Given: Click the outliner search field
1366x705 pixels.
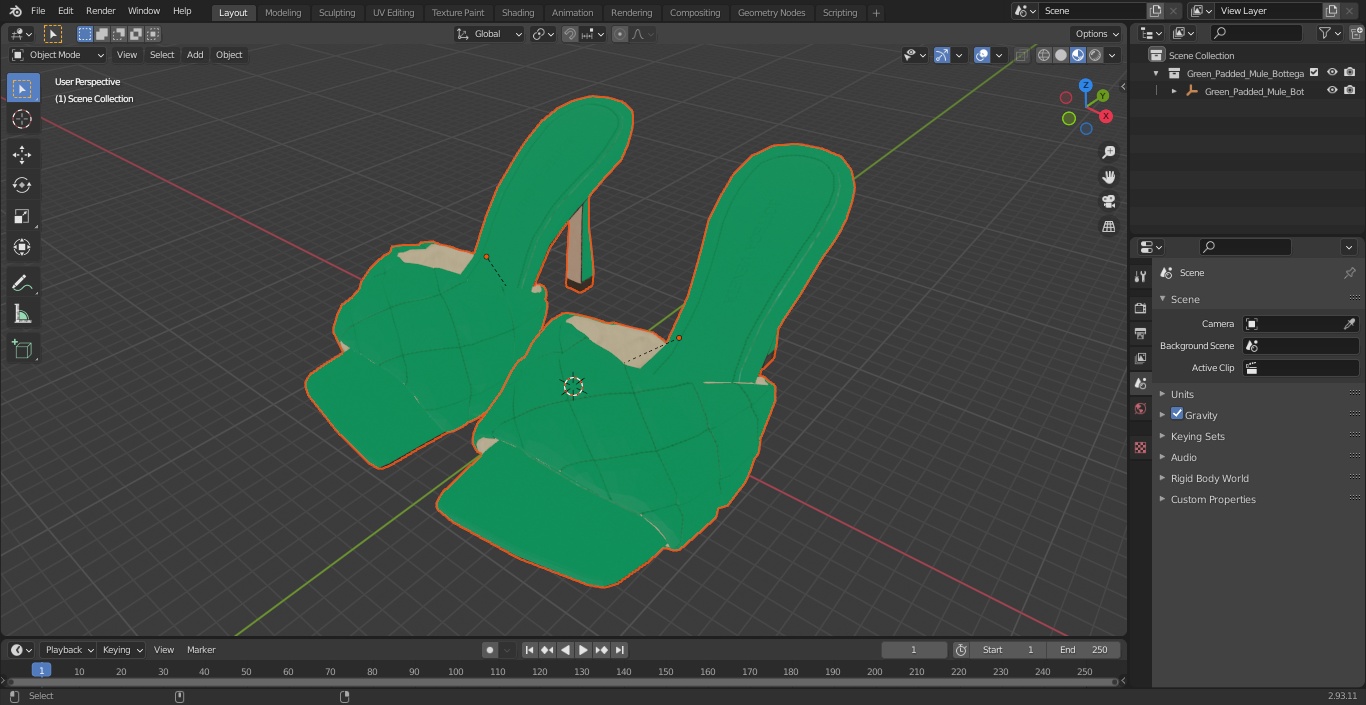Looking at the screenshot, I should tap(1256, 33).
